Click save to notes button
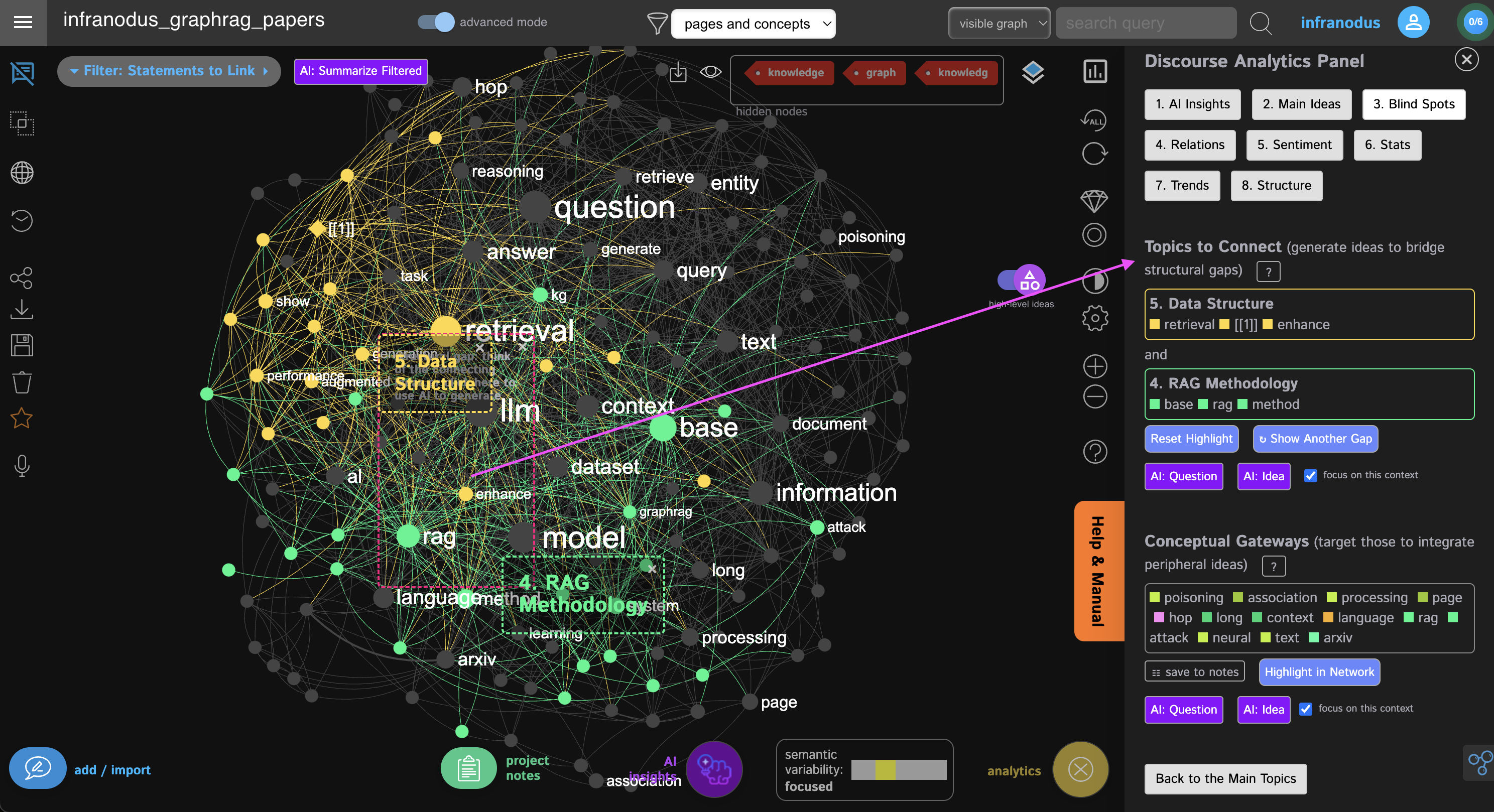The width and height of the screenshot is (1494, 812). (1195, 672)
